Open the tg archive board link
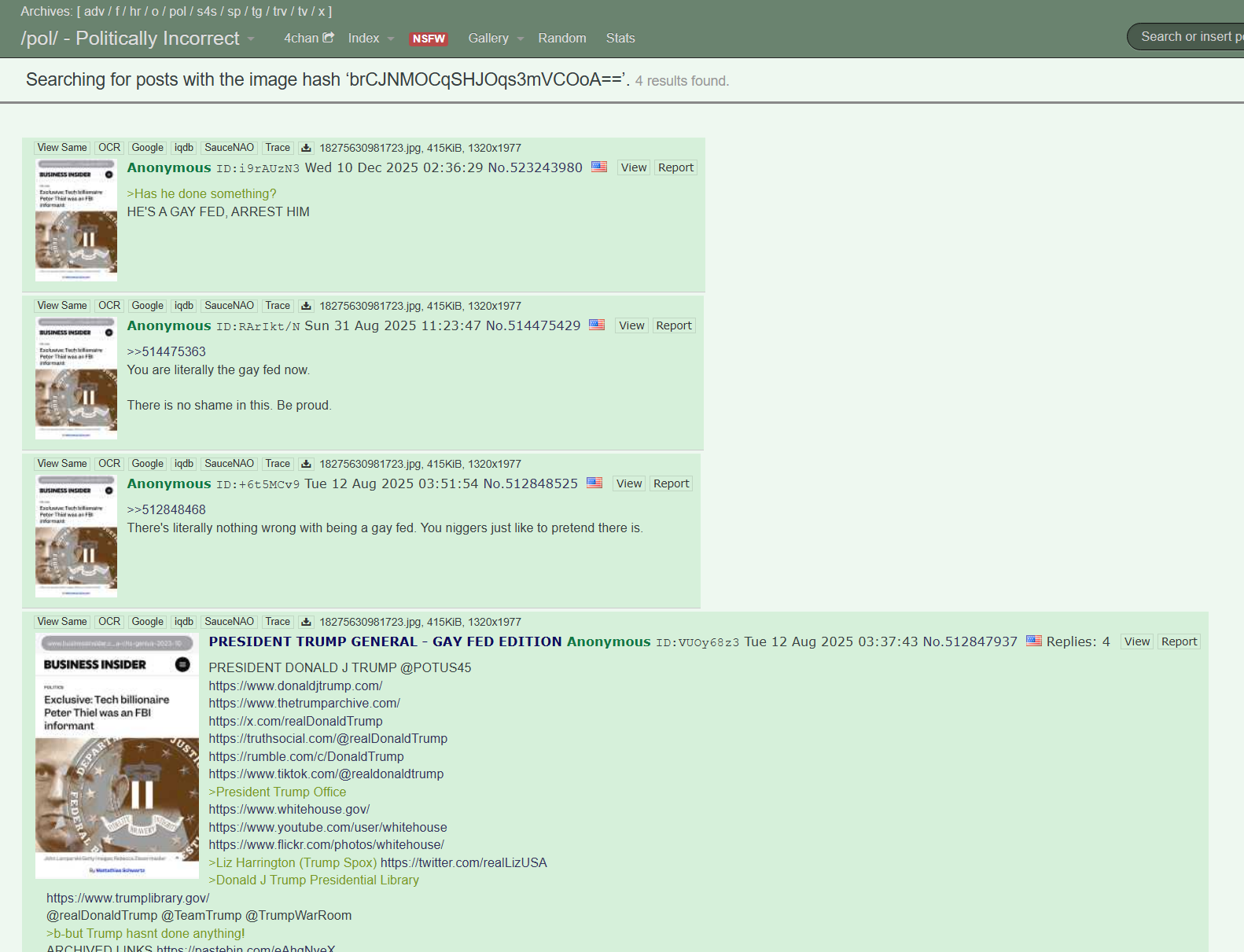Image resolution: width=1244 pixels, height=952 pixels. (257, 11)
